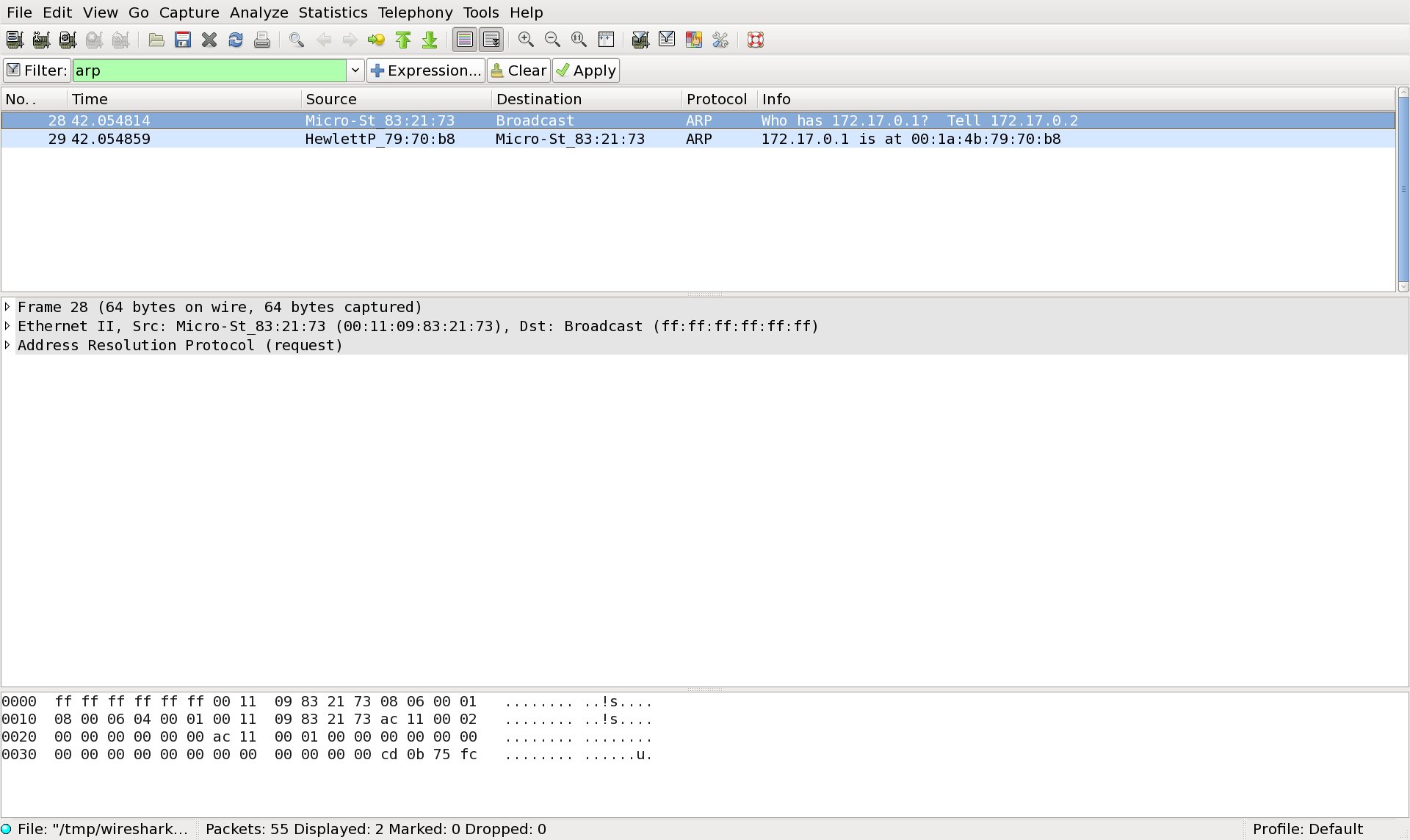Expand the Frame 28 tree node
This screenshot has height=840, width=1410.
[7, 307]
